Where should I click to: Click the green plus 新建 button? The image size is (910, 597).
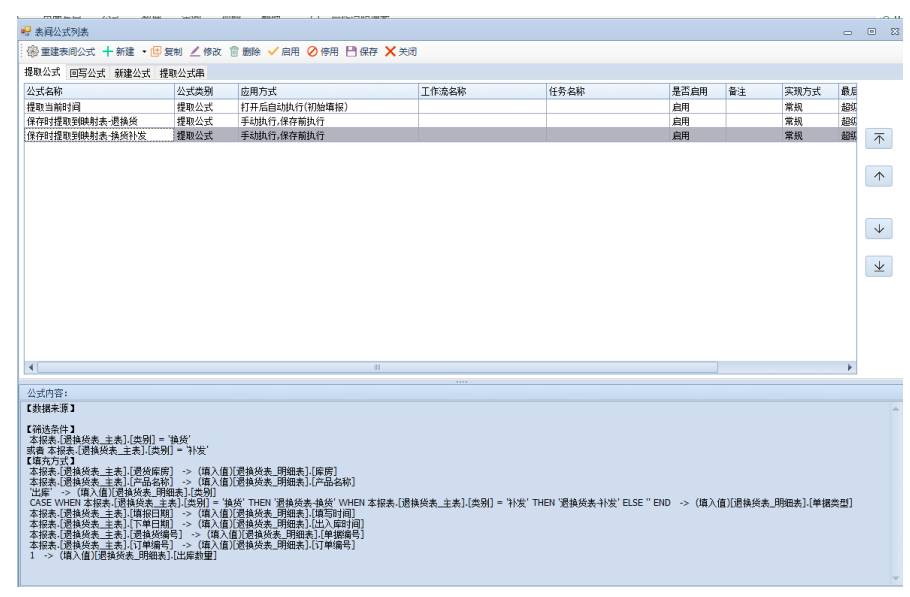[x=118, y=51]
